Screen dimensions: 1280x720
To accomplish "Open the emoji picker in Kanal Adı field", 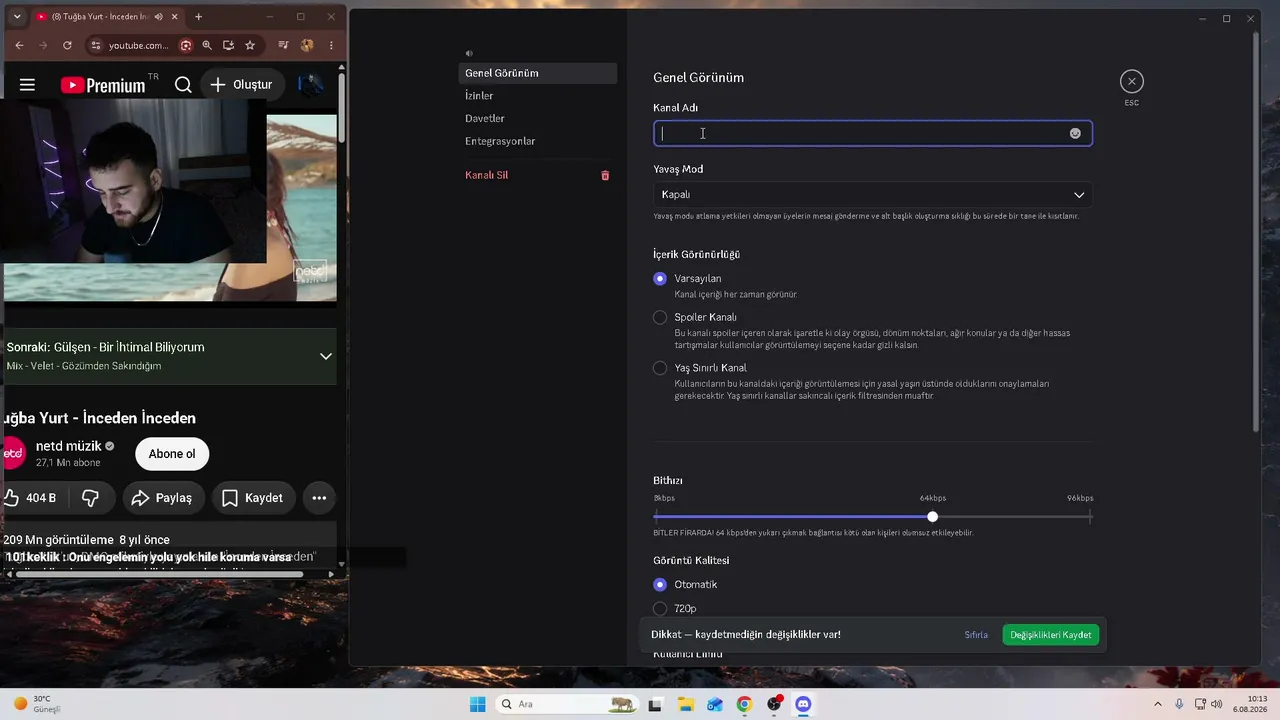I will click(x=1075, y=133).
